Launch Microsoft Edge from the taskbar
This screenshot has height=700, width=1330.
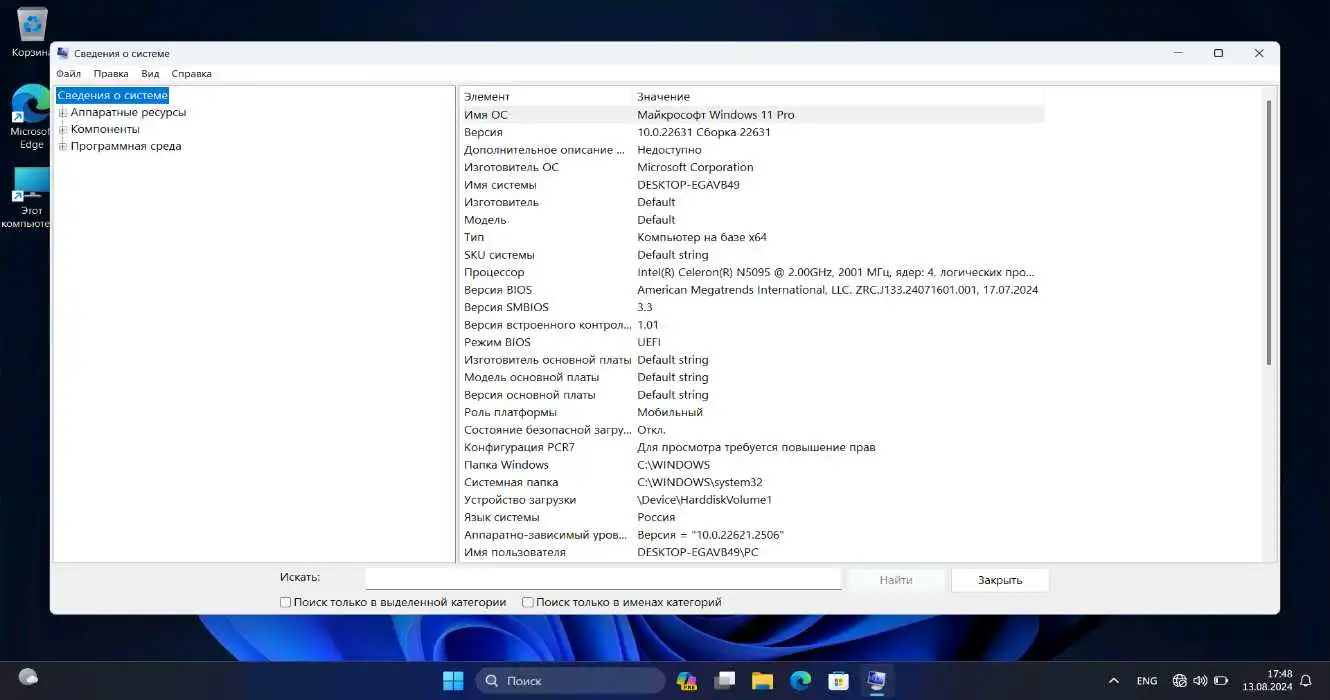801,681
